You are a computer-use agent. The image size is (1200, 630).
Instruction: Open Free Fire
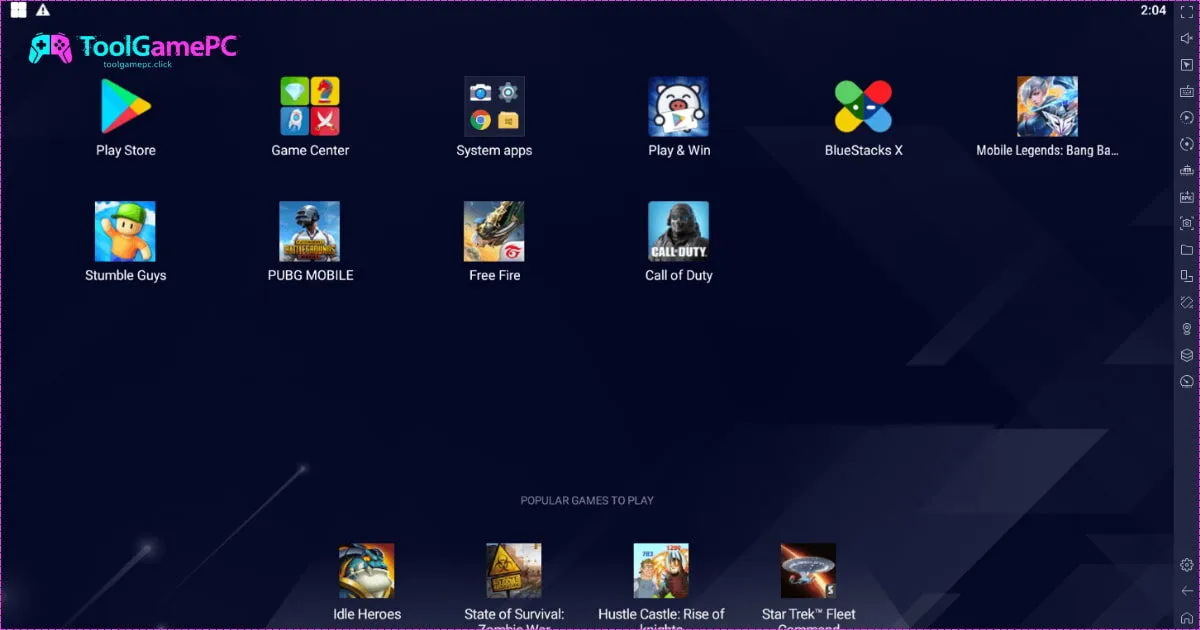coord(494,232)
